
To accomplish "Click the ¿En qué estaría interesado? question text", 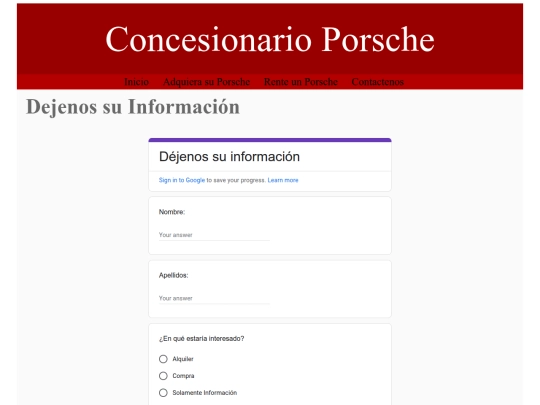I will [x=201, y=339].
